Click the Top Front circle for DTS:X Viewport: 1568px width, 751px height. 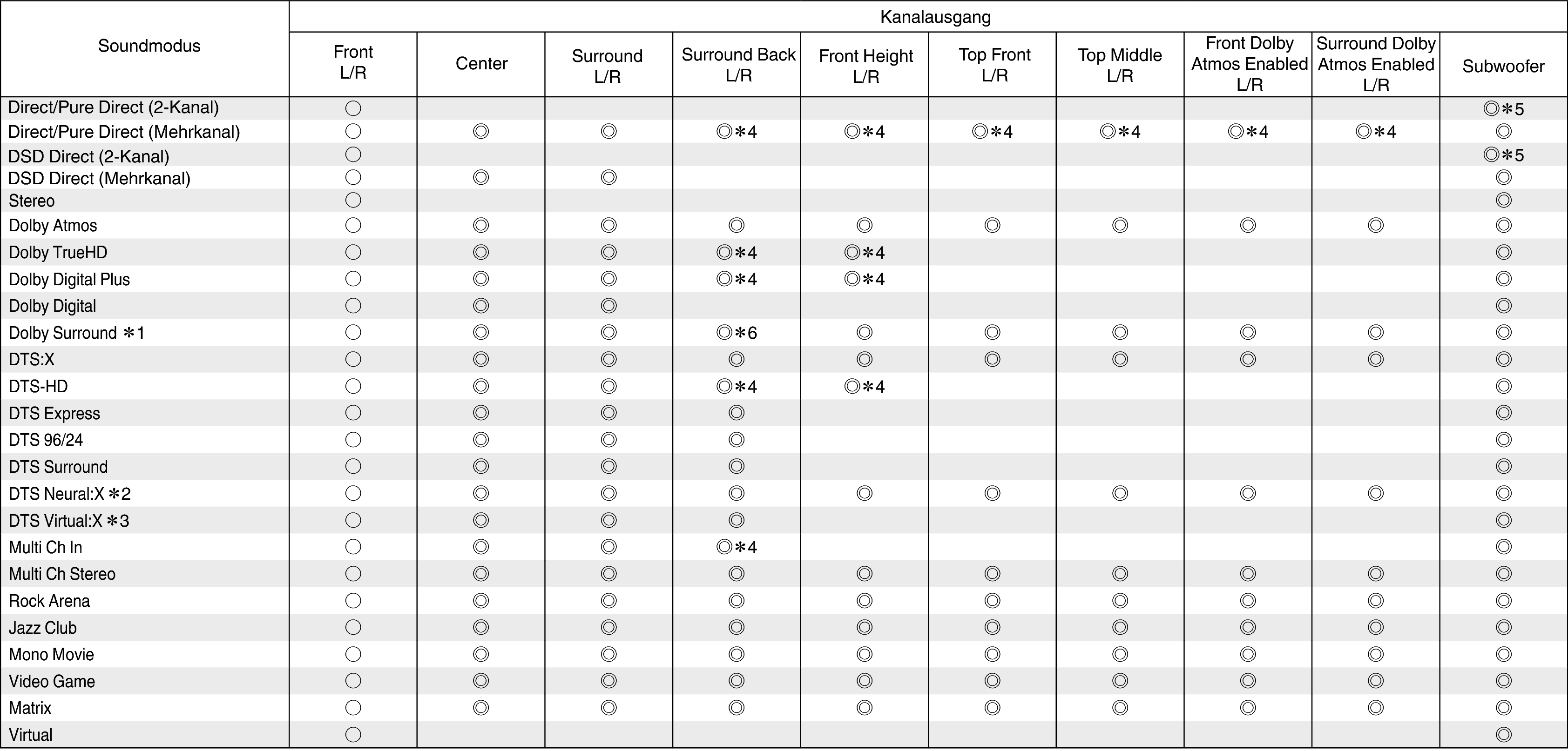click(x=992, y=359)
